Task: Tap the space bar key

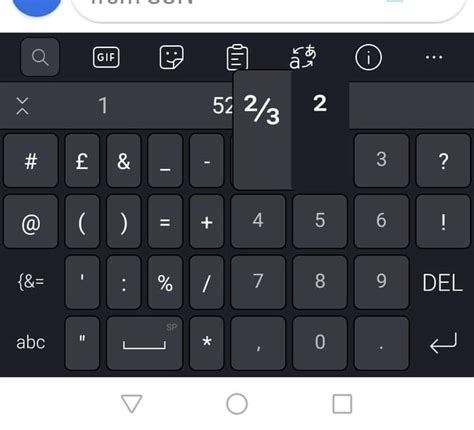Action: click(x=145, y=343)
